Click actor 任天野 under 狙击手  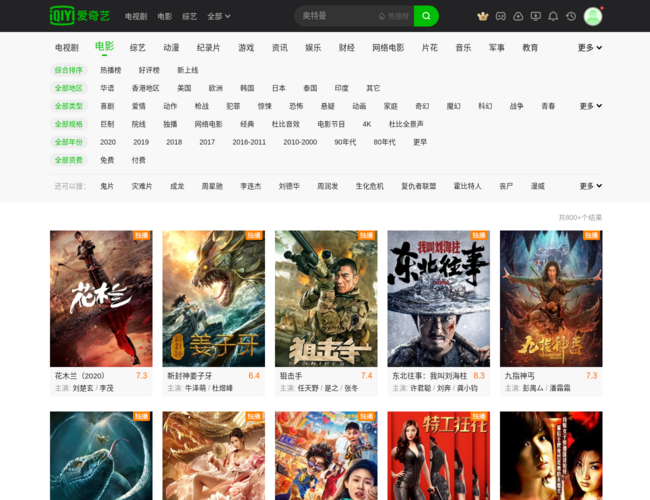click(308, 388)
